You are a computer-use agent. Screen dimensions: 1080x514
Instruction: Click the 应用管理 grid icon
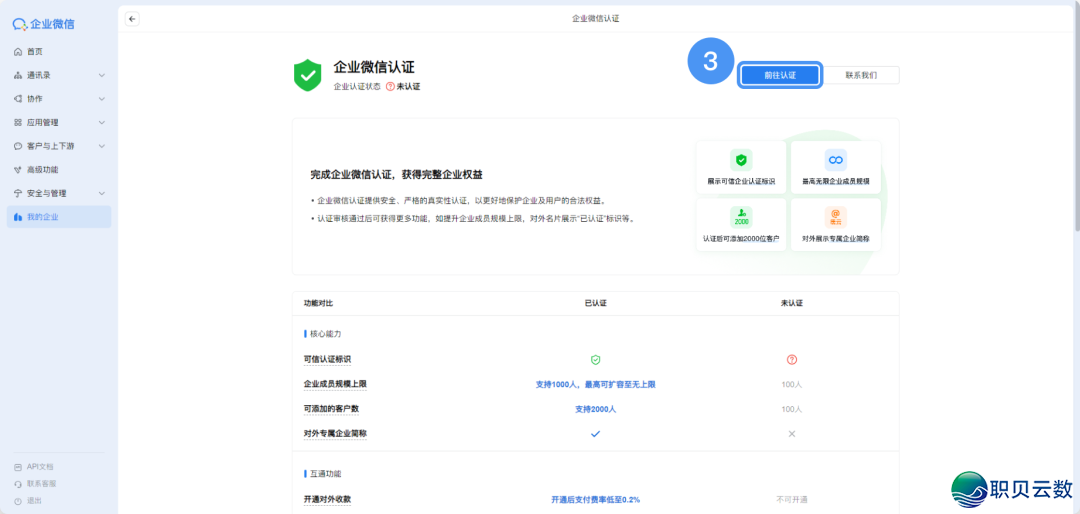point(18,123)
